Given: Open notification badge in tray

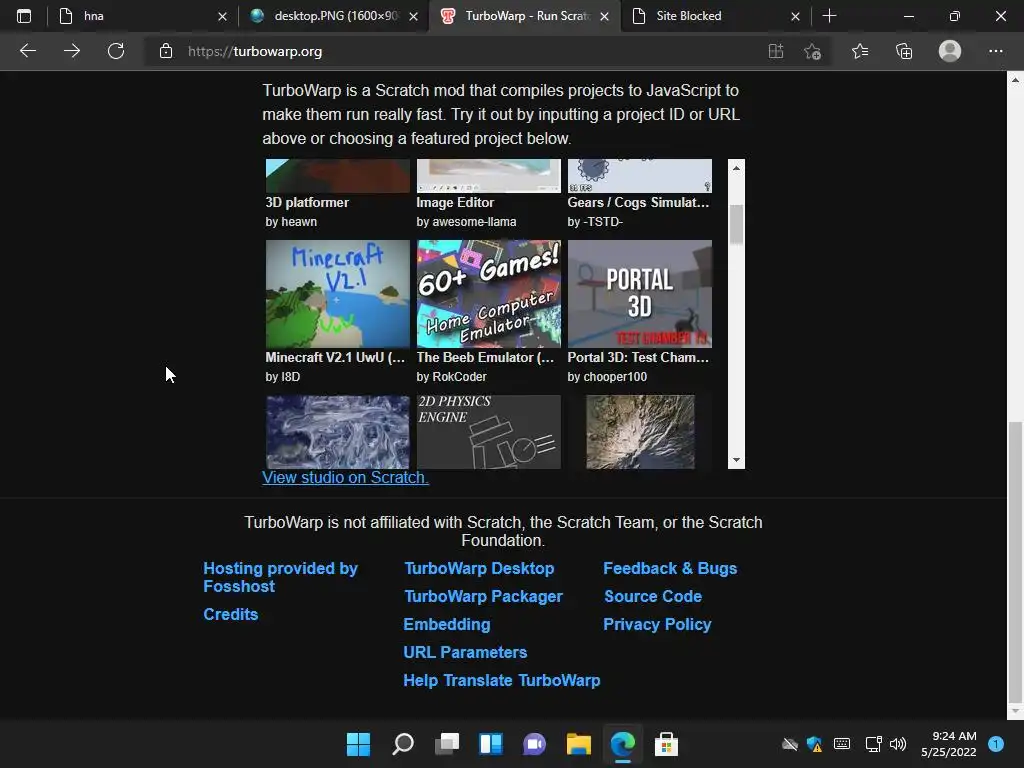Looking at the screenshot, I should click(x=996, y=744).
